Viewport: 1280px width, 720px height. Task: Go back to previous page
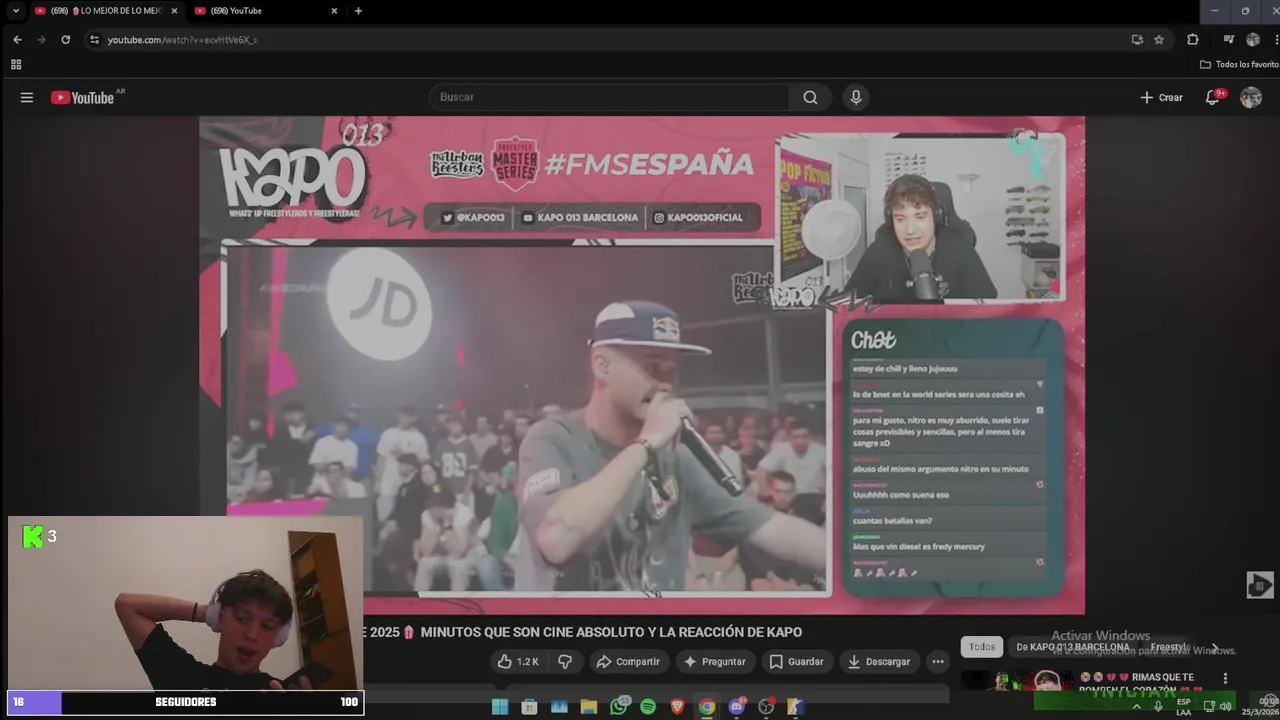(17, 39)
